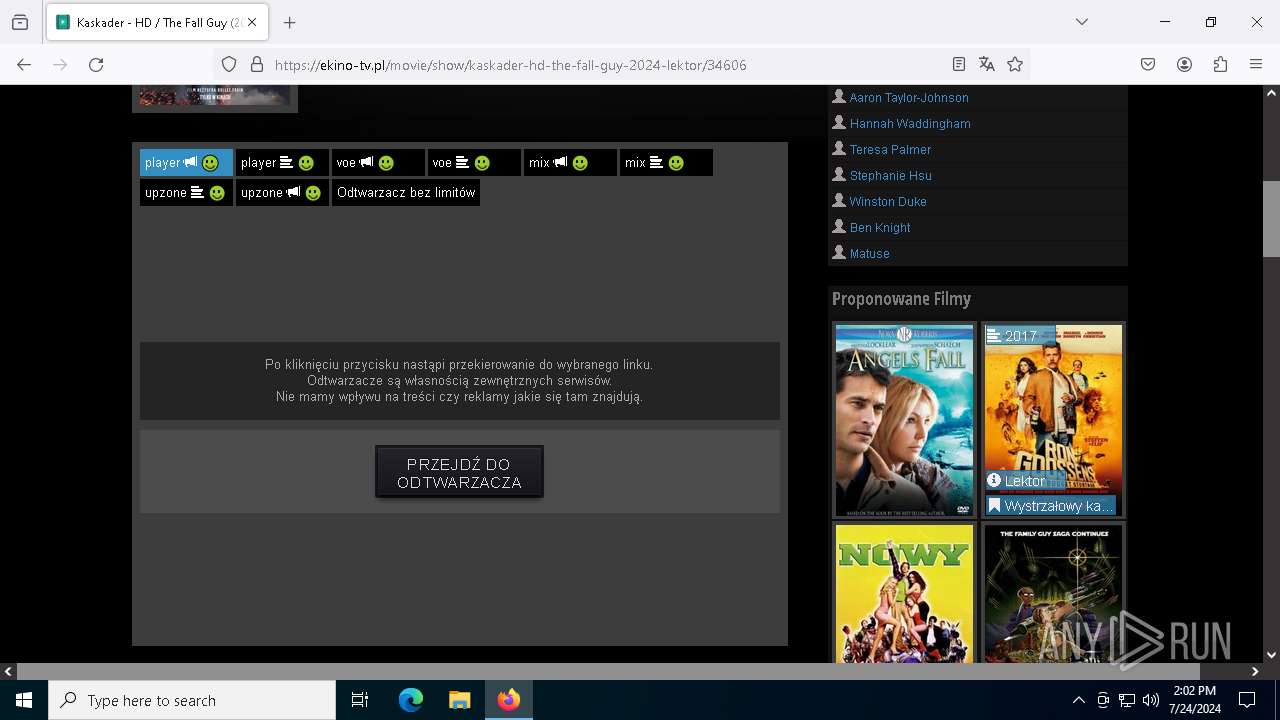This screenshot has height=720, width=1280.
Task: Open tracking protection shield icon
Action: pos(229,64)
